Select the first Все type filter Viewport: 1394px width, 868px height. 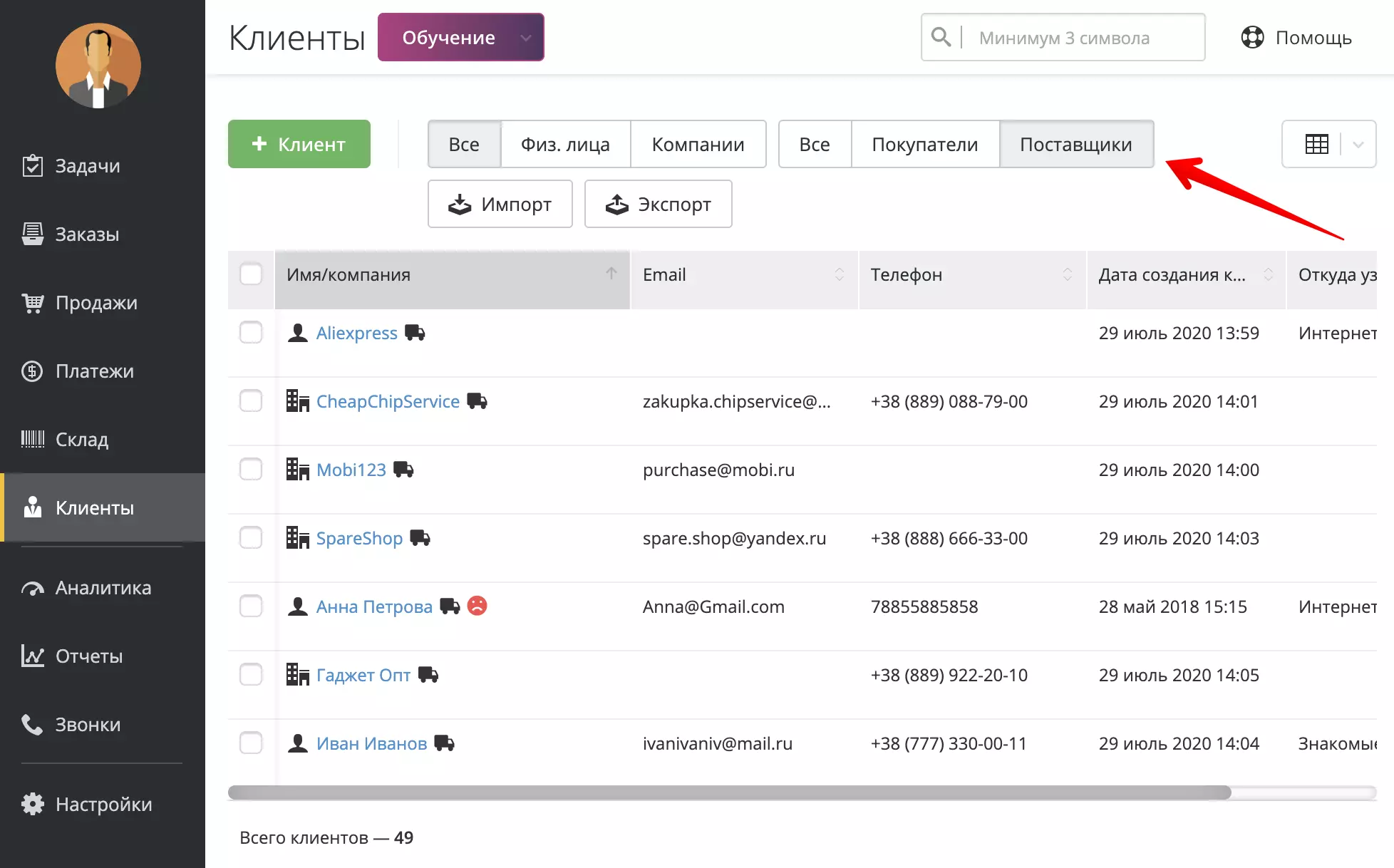click(x=464, y=144)
